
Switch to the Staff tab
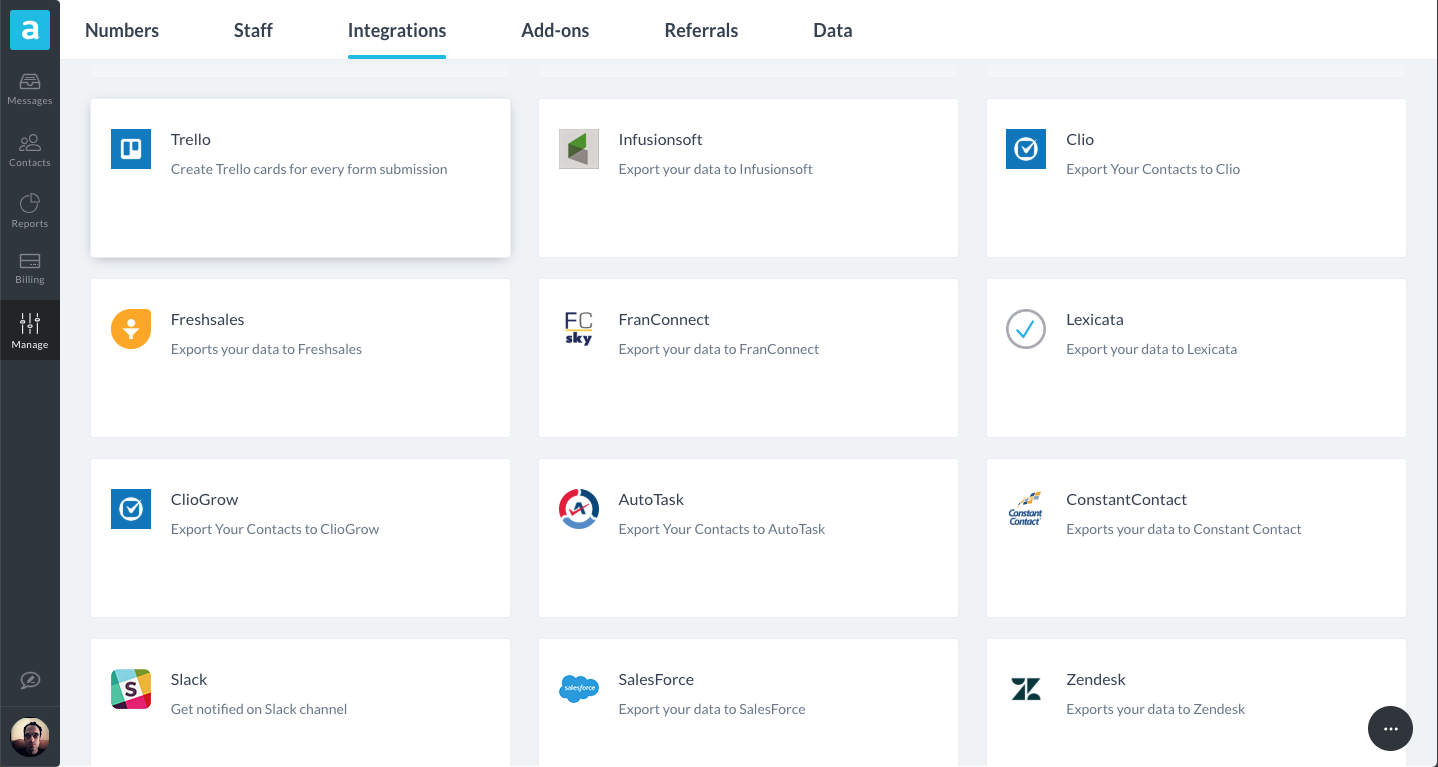pos(253,30)
